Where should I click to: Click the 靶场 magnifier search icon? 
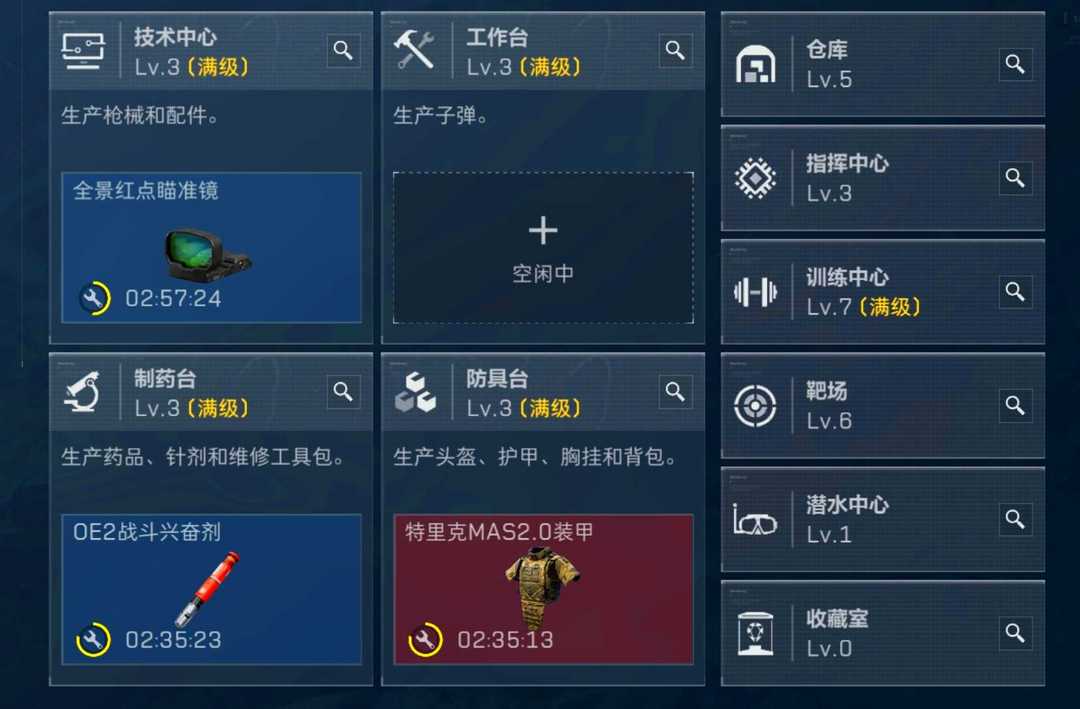click(1015, 405)
